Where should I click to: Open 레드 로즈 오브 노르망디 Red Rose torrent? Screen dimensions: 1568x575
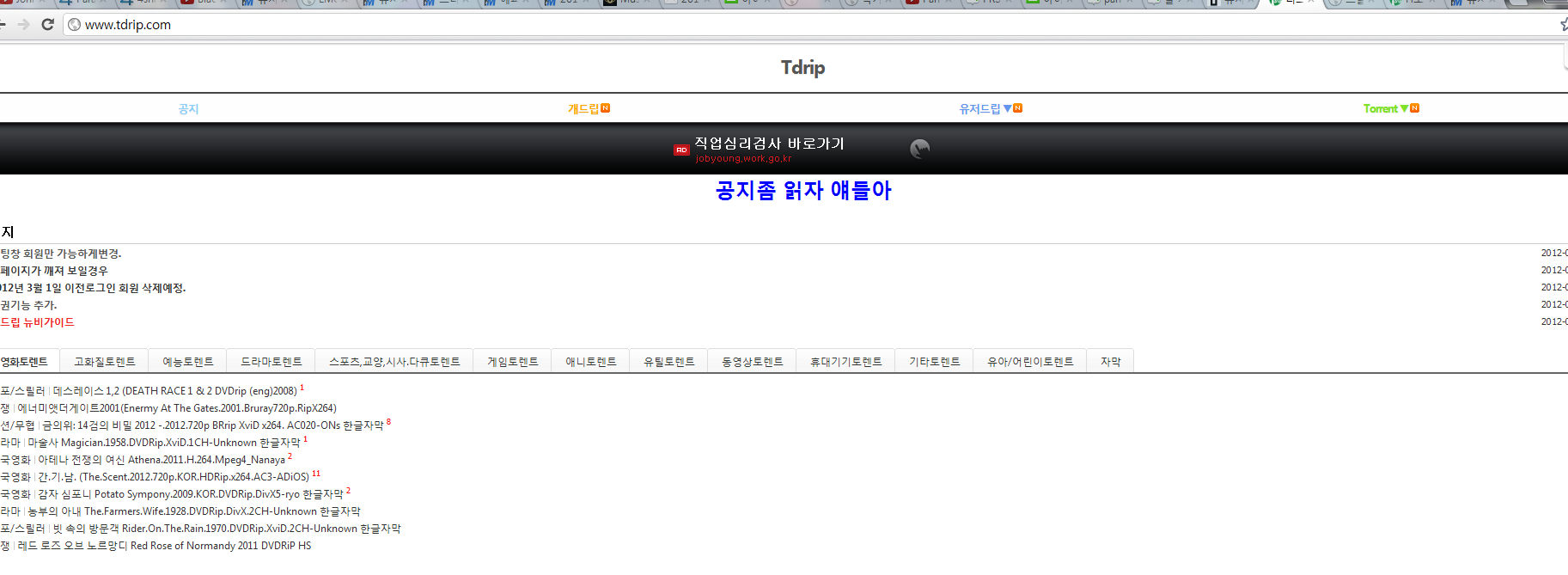tap(164, 546)
